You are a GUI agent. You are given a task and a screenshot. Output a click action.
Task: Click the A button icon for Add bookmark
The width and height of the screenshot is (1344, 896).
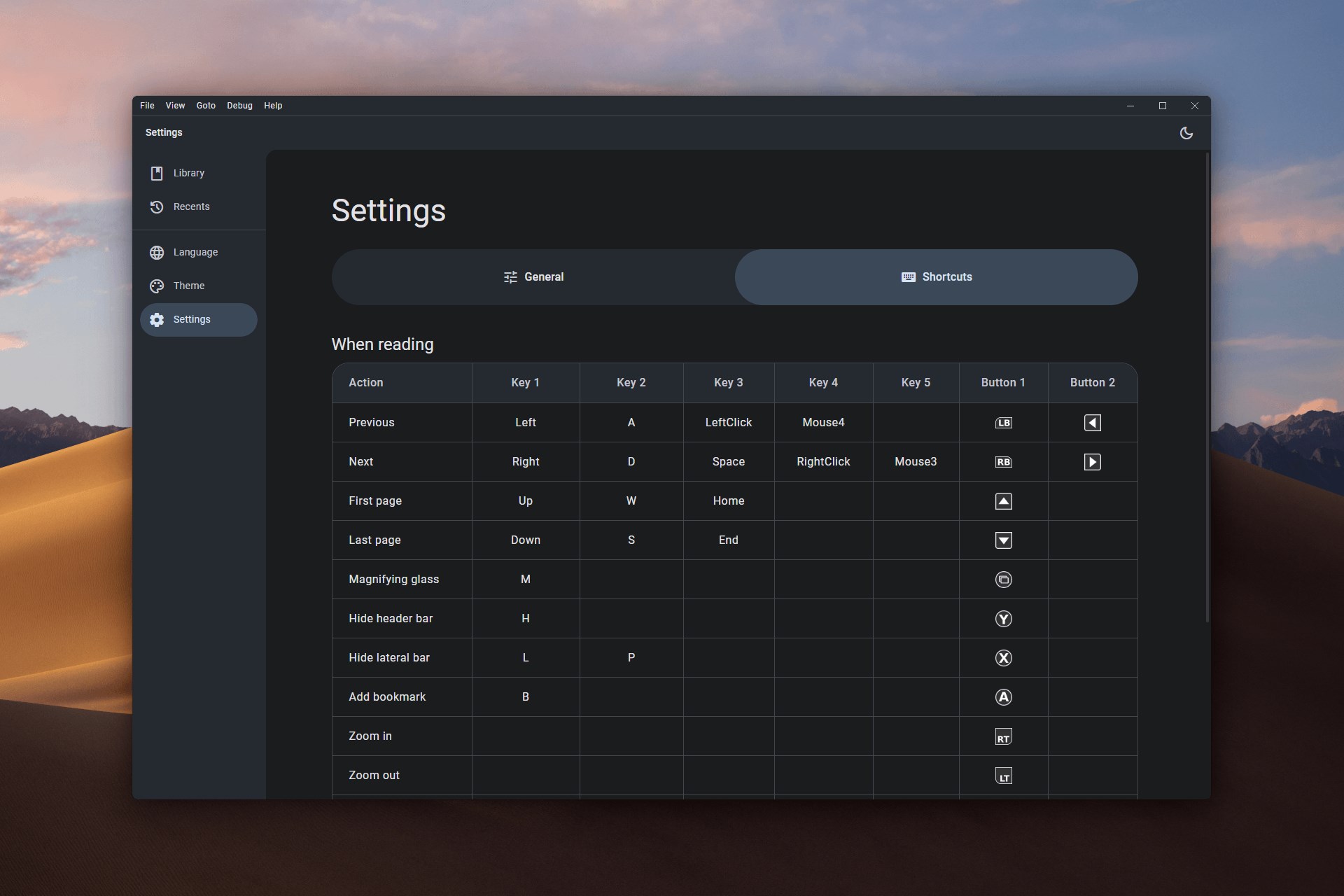1003,696
